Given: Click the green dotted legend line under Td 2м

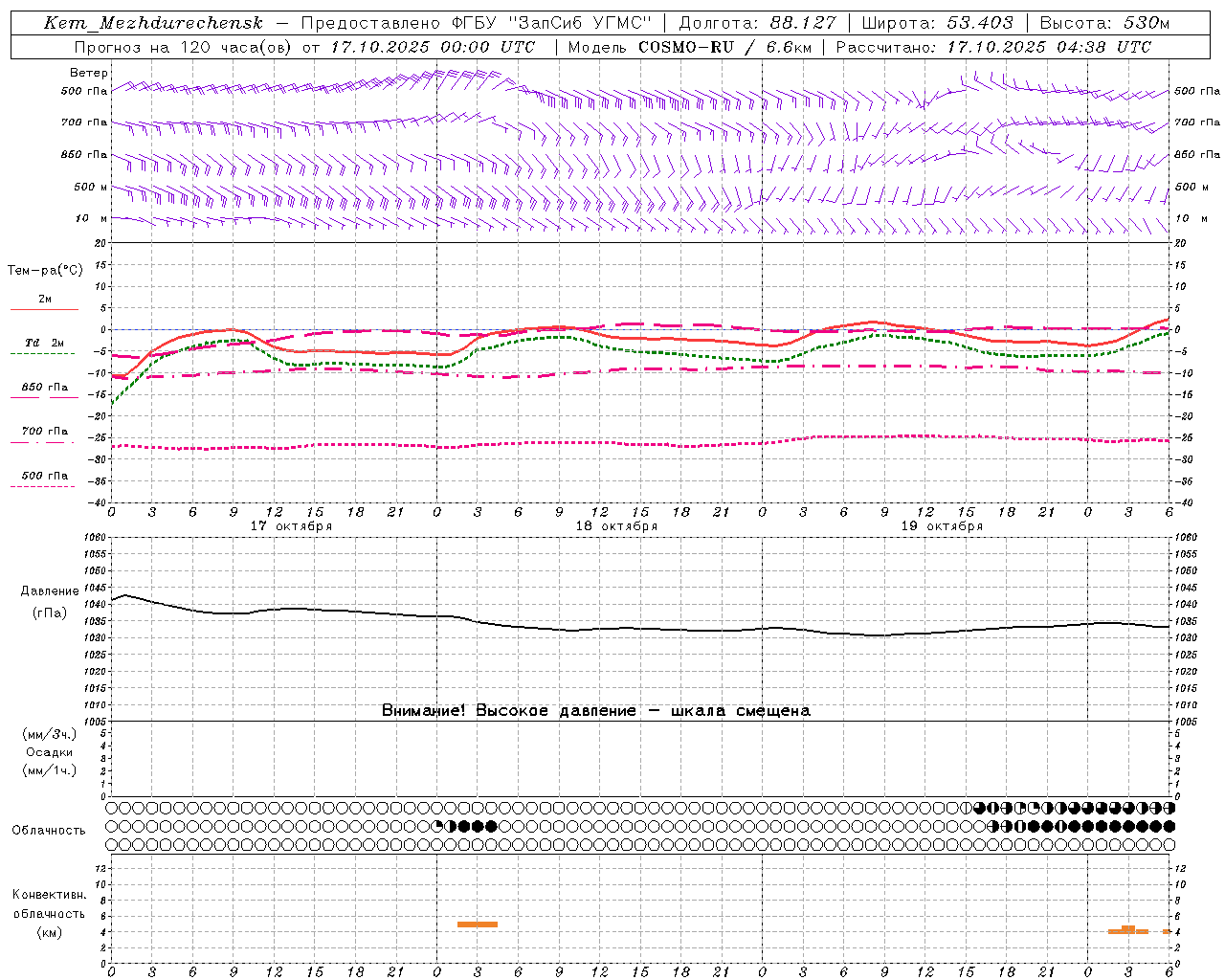Looking at the screenshot, I should tap(43, 353).
